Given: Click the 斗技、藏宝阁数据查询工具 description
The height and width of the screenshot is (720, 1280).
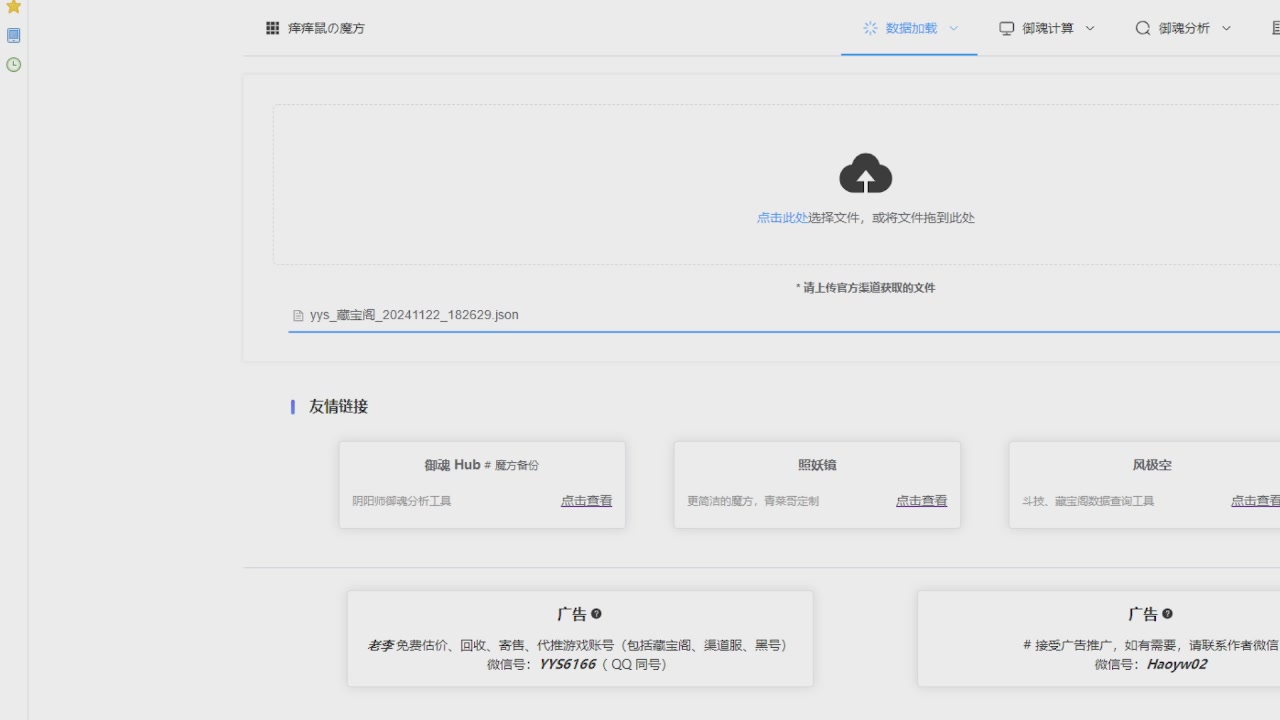Looking at the screenshot, I should click(x=1088, y=501).
